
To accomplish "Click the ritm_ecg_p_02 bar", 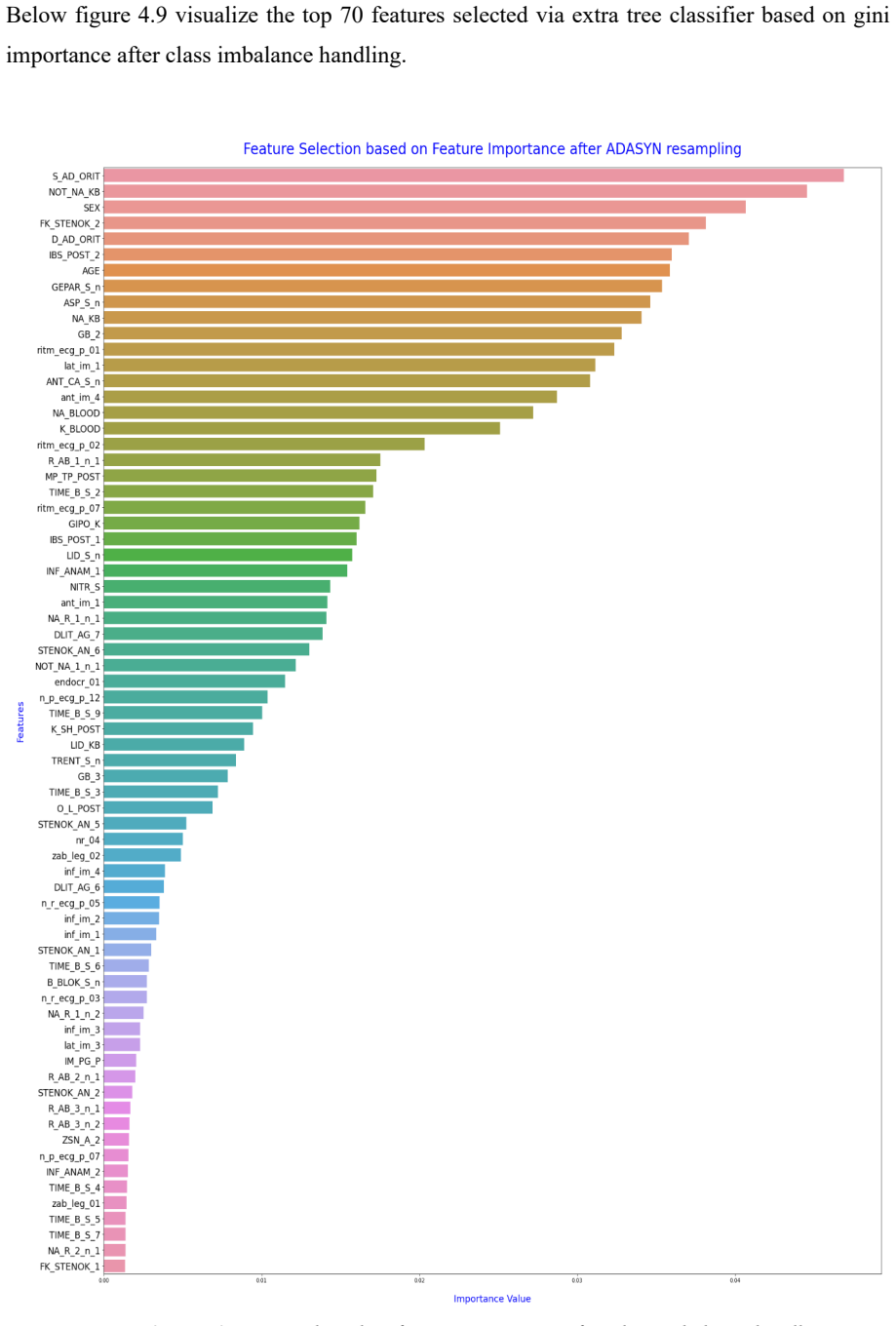I will point(264,444).
